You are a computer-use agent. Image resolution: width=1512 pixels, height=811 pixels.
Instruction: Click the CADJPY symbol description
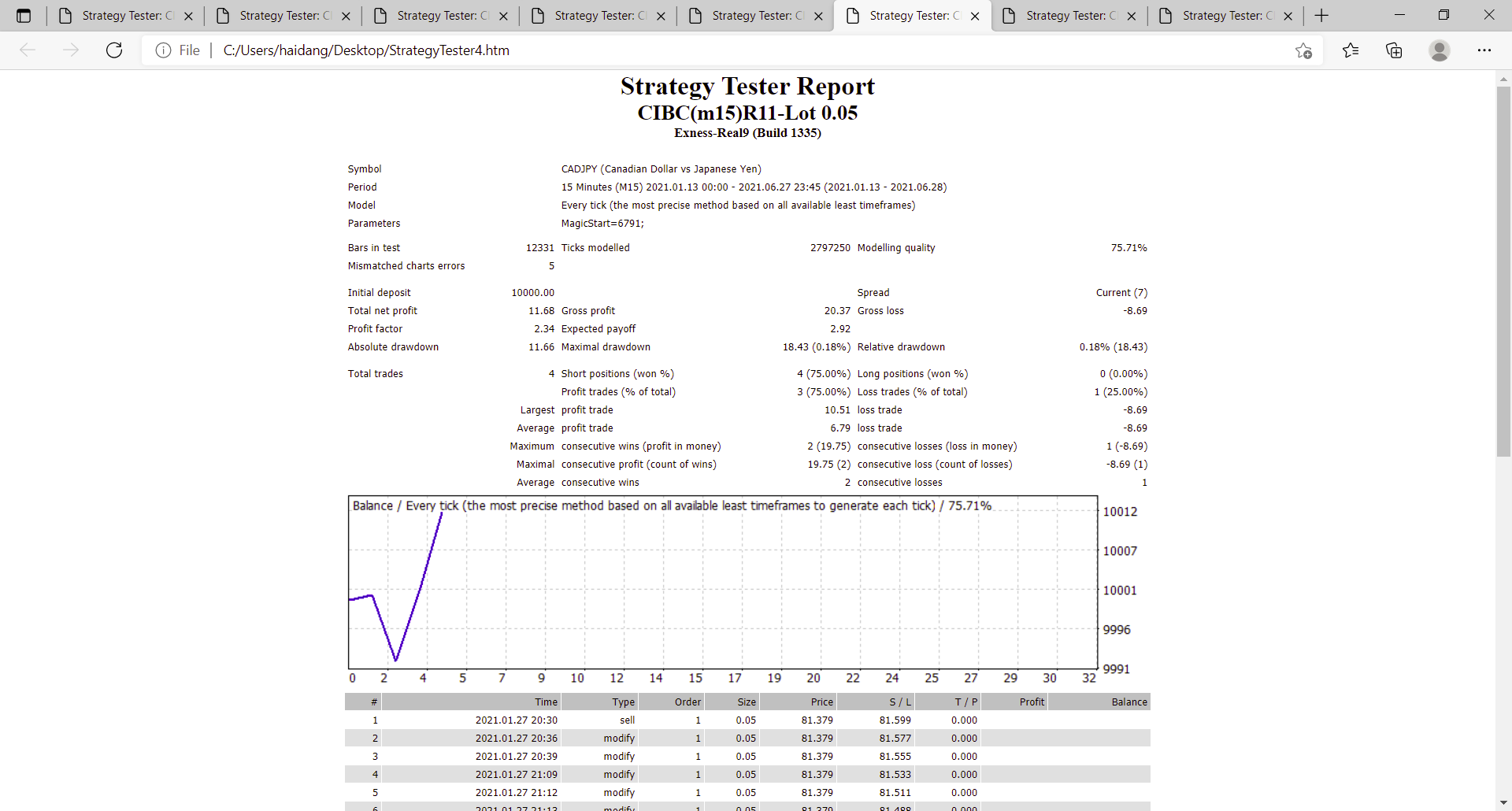pos(661,169)
